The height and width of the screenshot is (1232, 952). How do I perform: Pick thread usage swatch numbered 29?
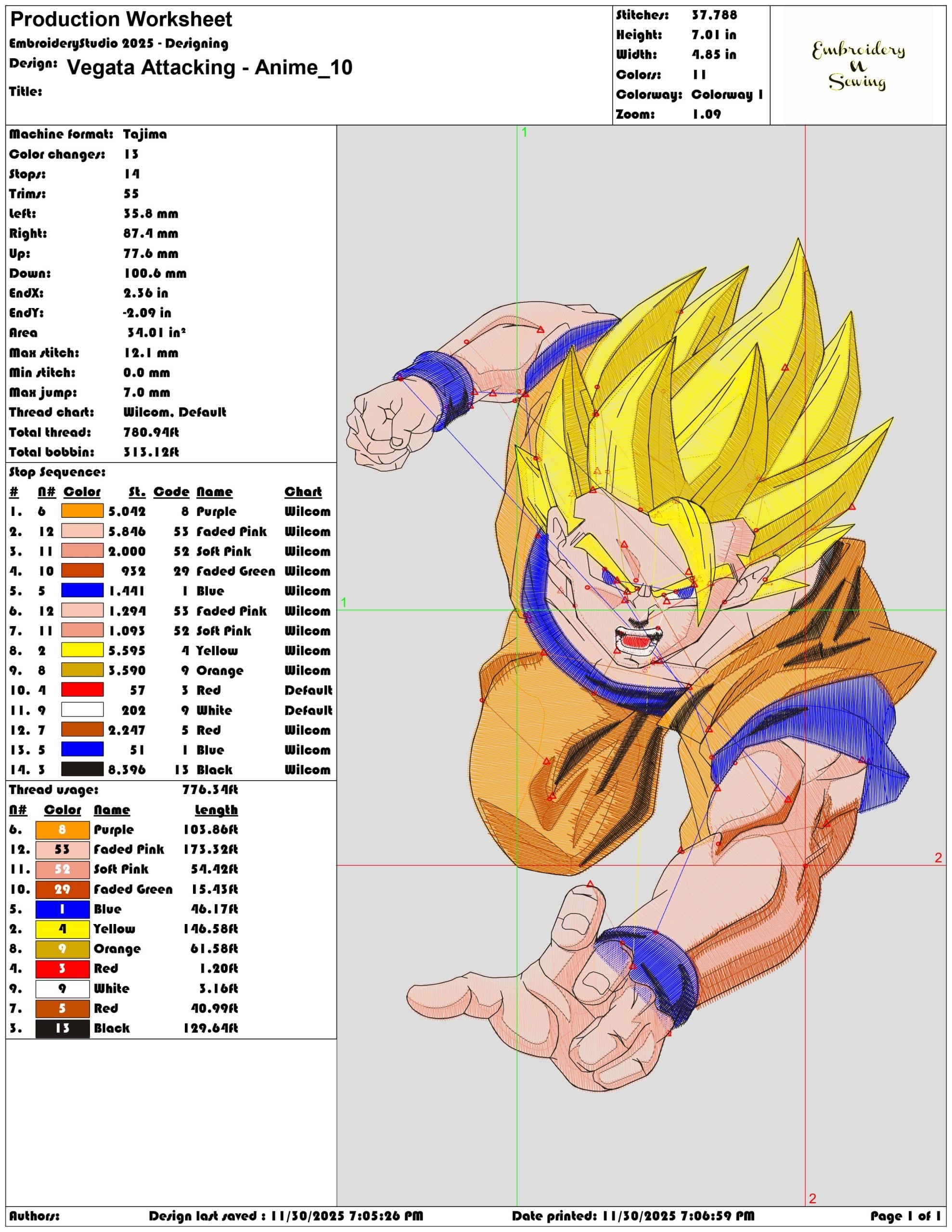tap(63, 889)
